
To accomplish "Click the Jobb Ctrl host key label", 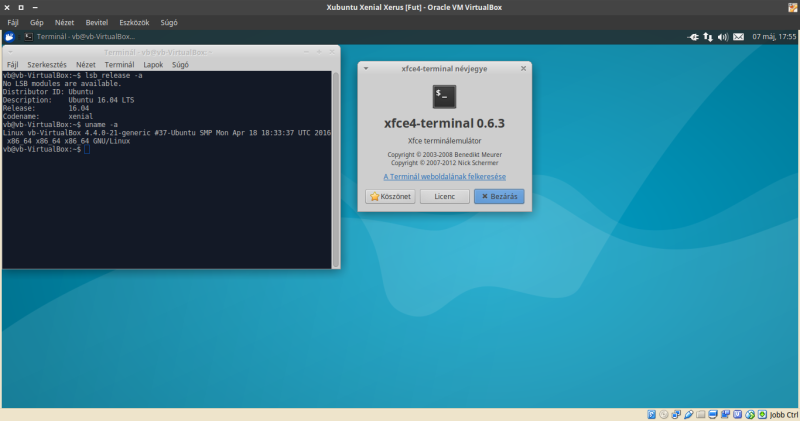I will [x=784, y=415].
